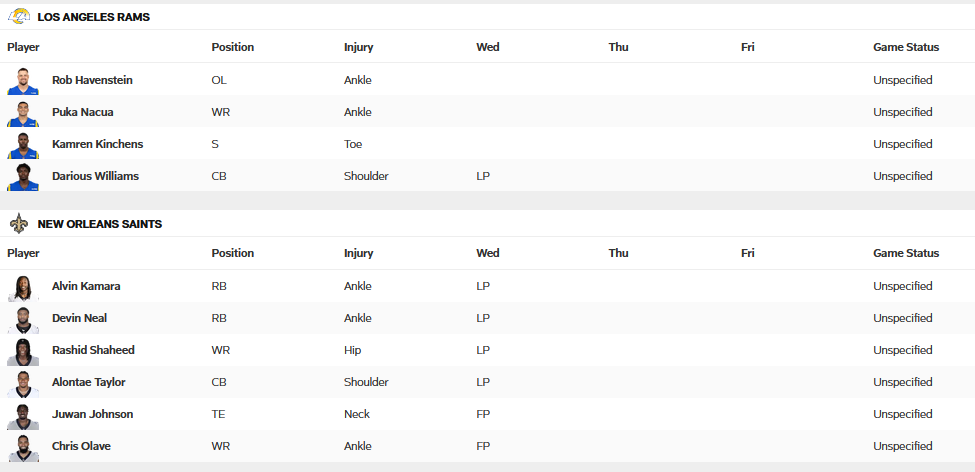Open Rob Havenstein's player name link

click(x=92, y=80)
